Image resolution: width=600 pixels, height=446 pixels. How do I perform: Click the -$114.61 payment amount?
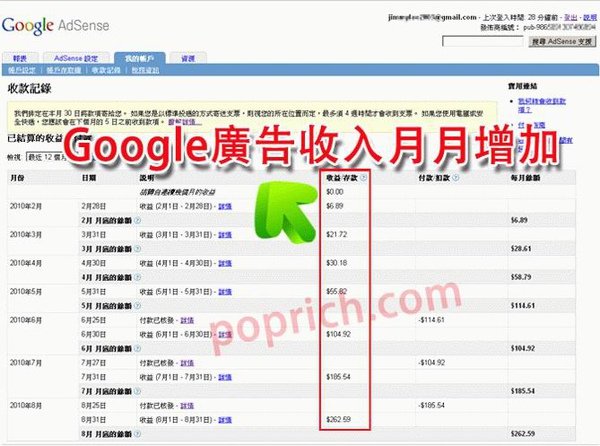(432, 320)
